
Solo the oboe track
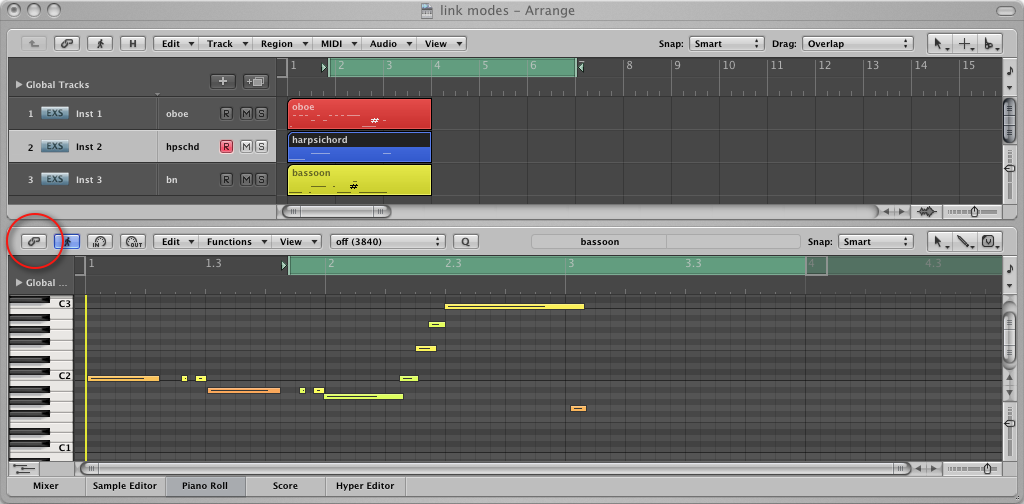pyautogui.click(x=261, y=114)
